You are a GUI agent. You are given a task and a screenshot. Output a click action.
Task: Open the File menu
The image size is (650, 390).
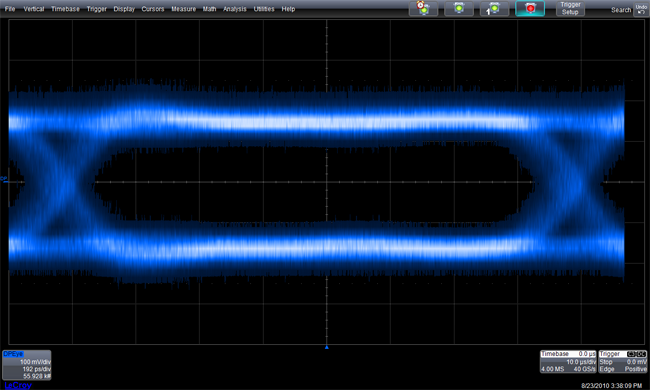pos(10,9)
